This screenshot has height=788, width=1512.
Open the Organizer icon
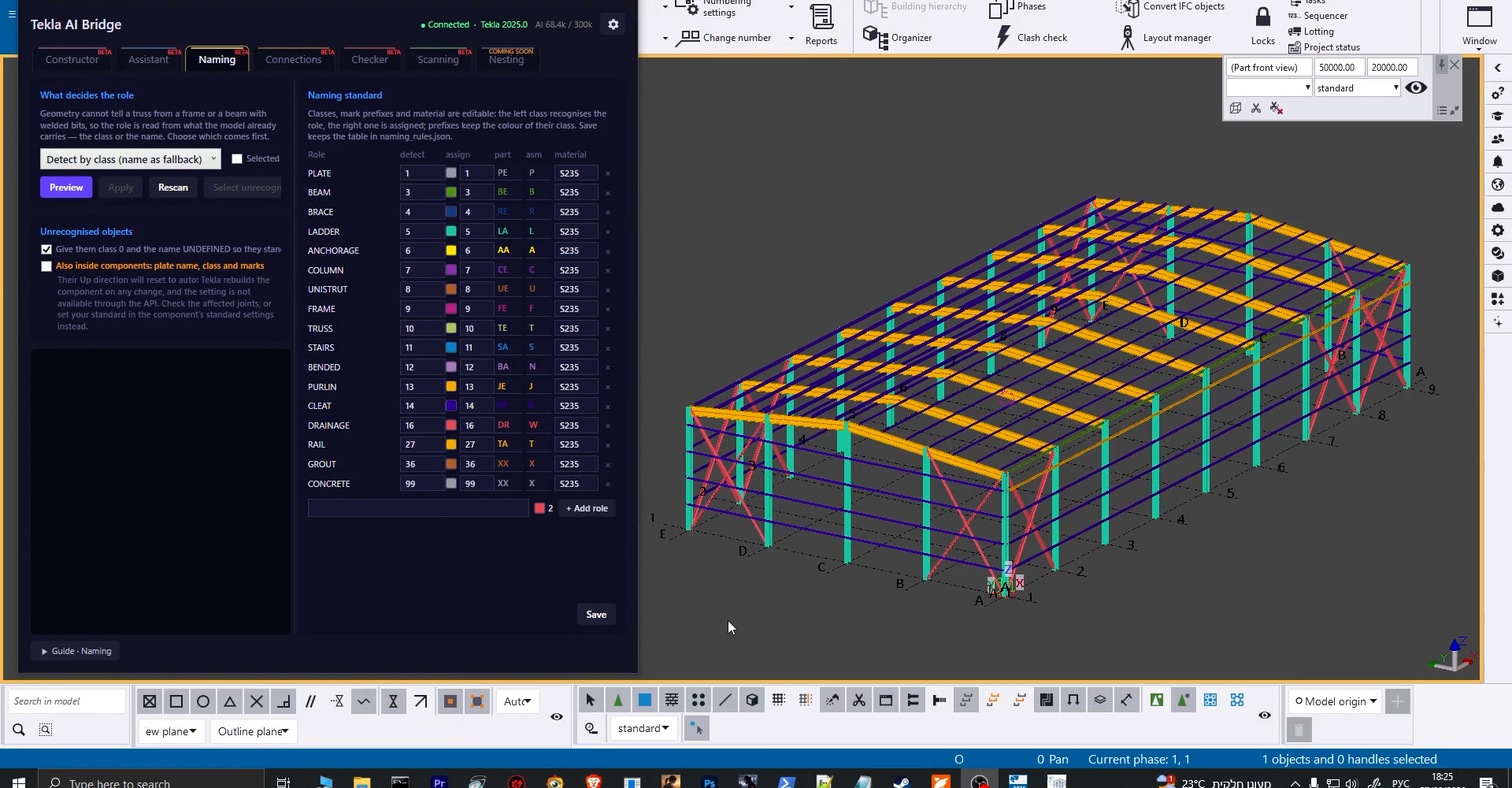[871, 35]
